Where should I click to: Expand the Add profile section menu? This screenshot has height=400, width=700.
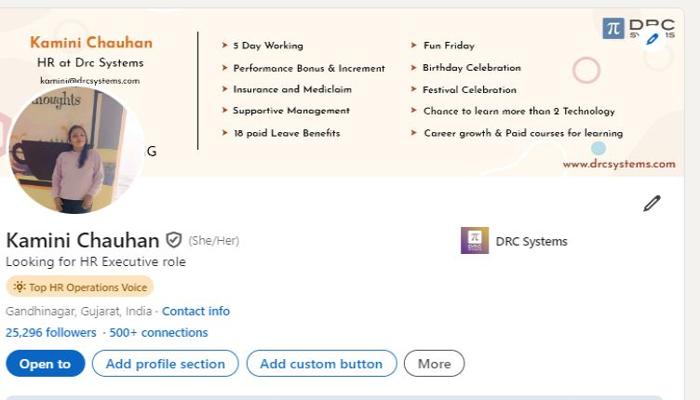165,364
